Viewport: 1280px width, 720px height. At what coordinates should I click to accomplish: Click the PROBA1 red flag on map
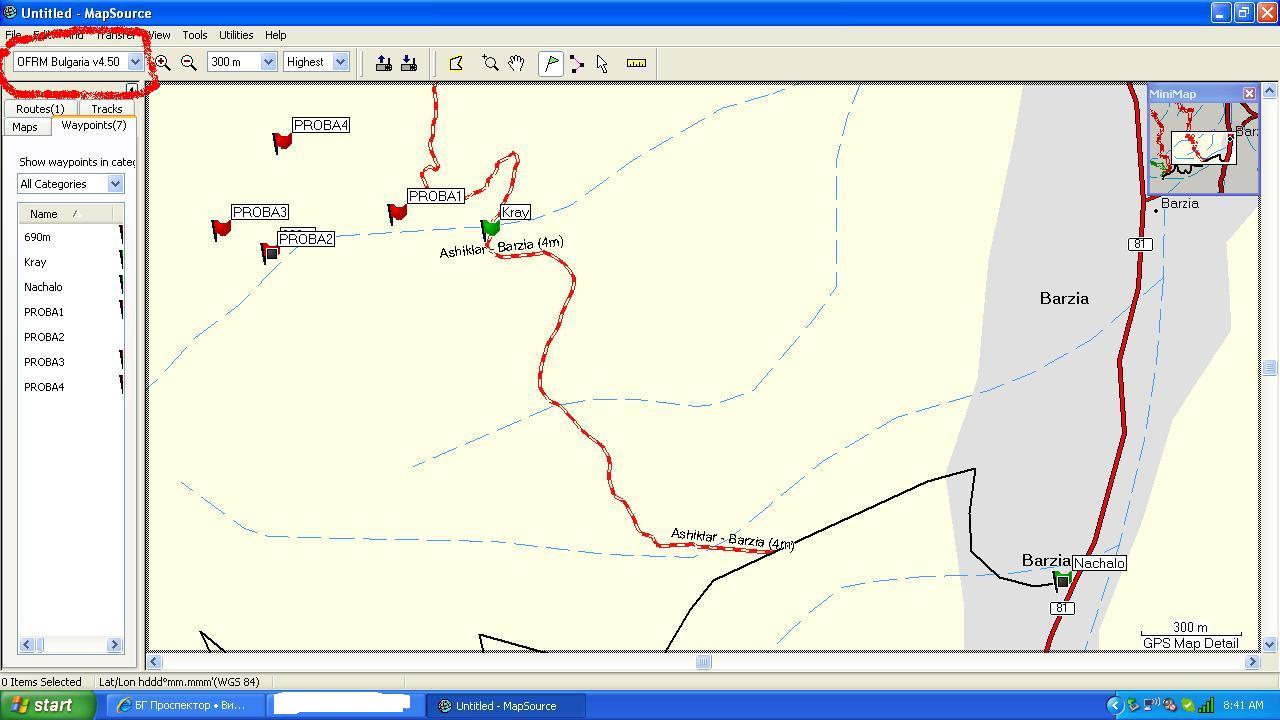pos(397,213)
